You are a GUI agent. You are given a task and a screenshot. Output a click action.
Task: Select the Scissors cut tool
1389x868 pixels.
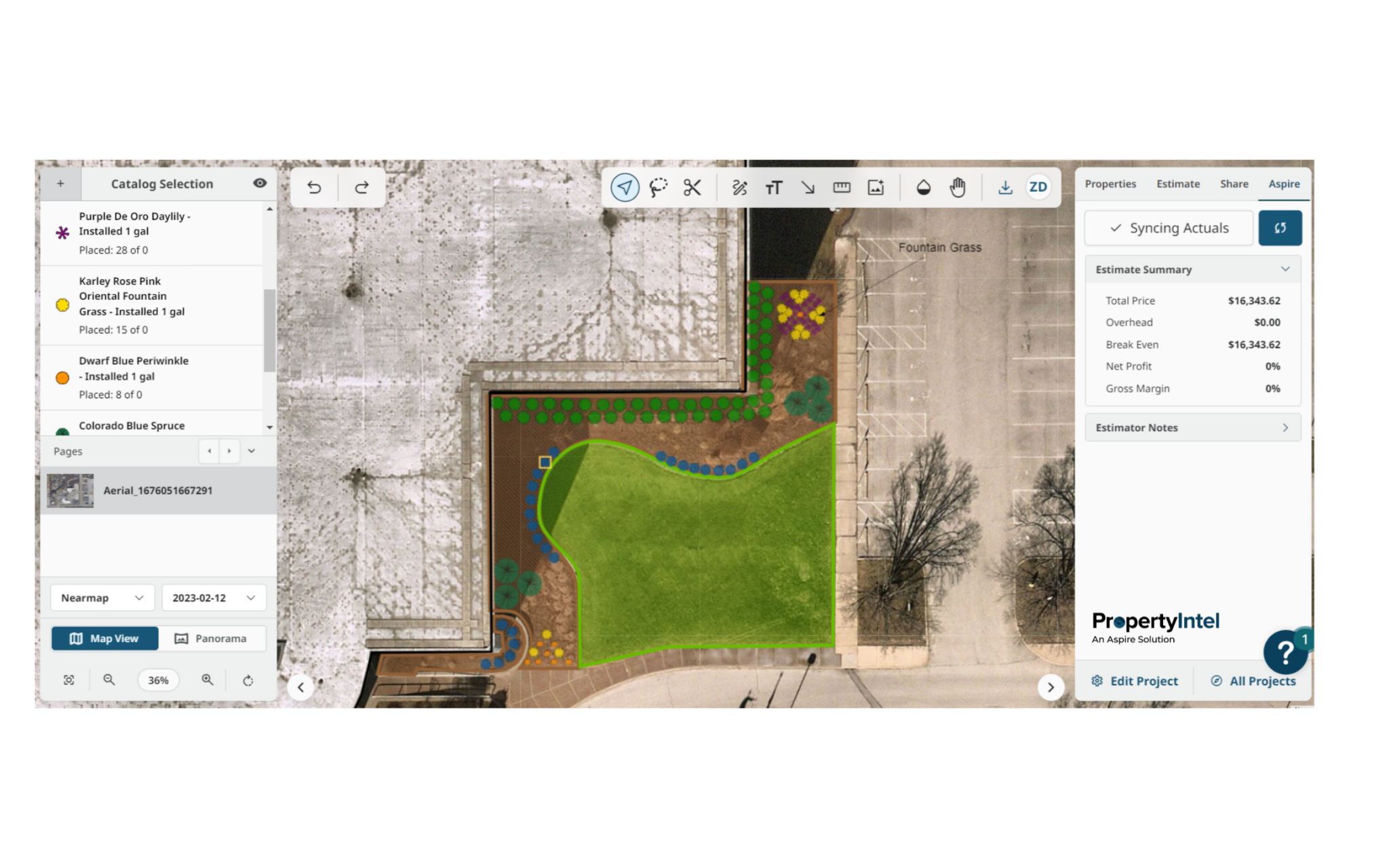(x=692, y=187)
